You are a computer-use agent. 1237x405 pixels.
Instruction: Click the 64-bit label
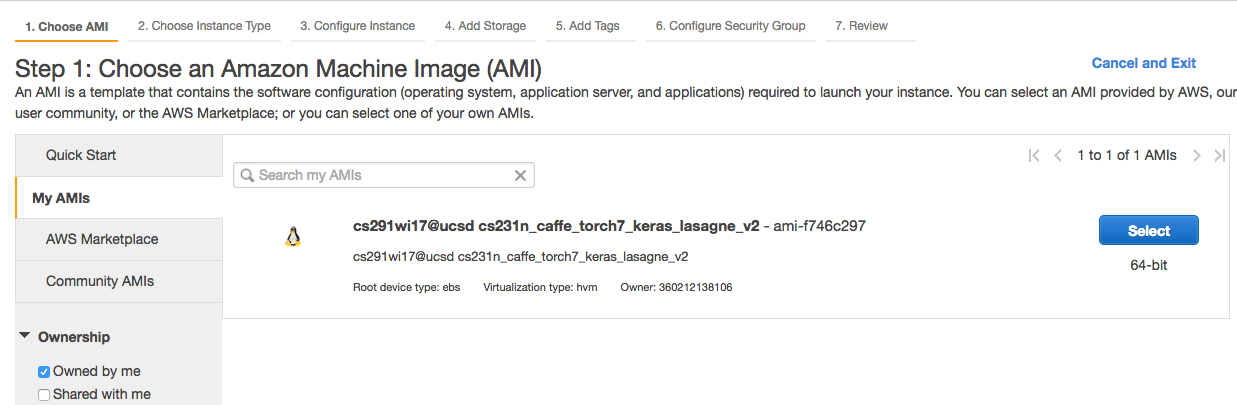[1148, 265]
